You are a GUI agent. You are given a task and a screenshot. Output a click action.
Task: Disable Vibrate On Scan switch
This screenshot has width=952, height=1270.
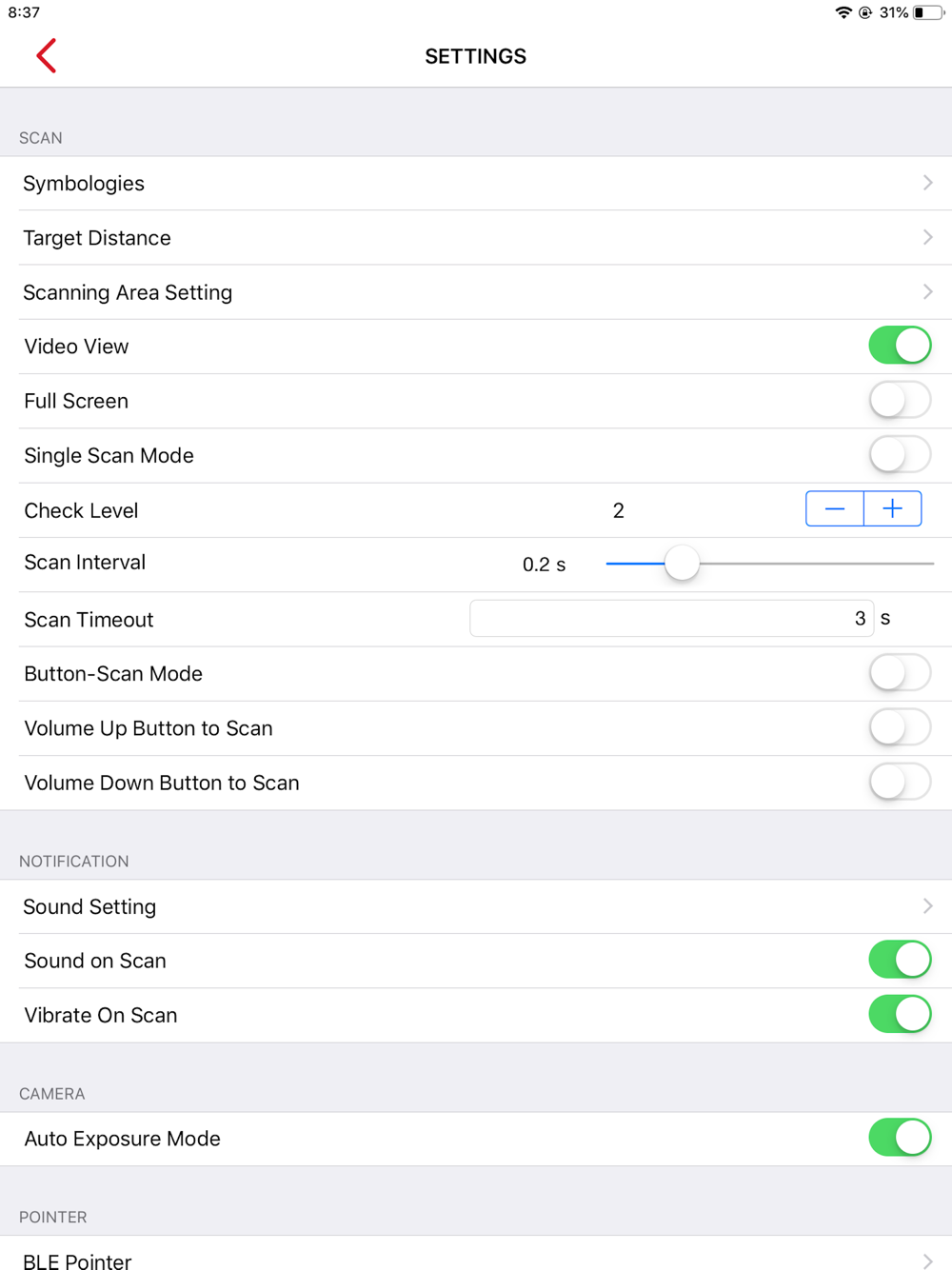900,1014
